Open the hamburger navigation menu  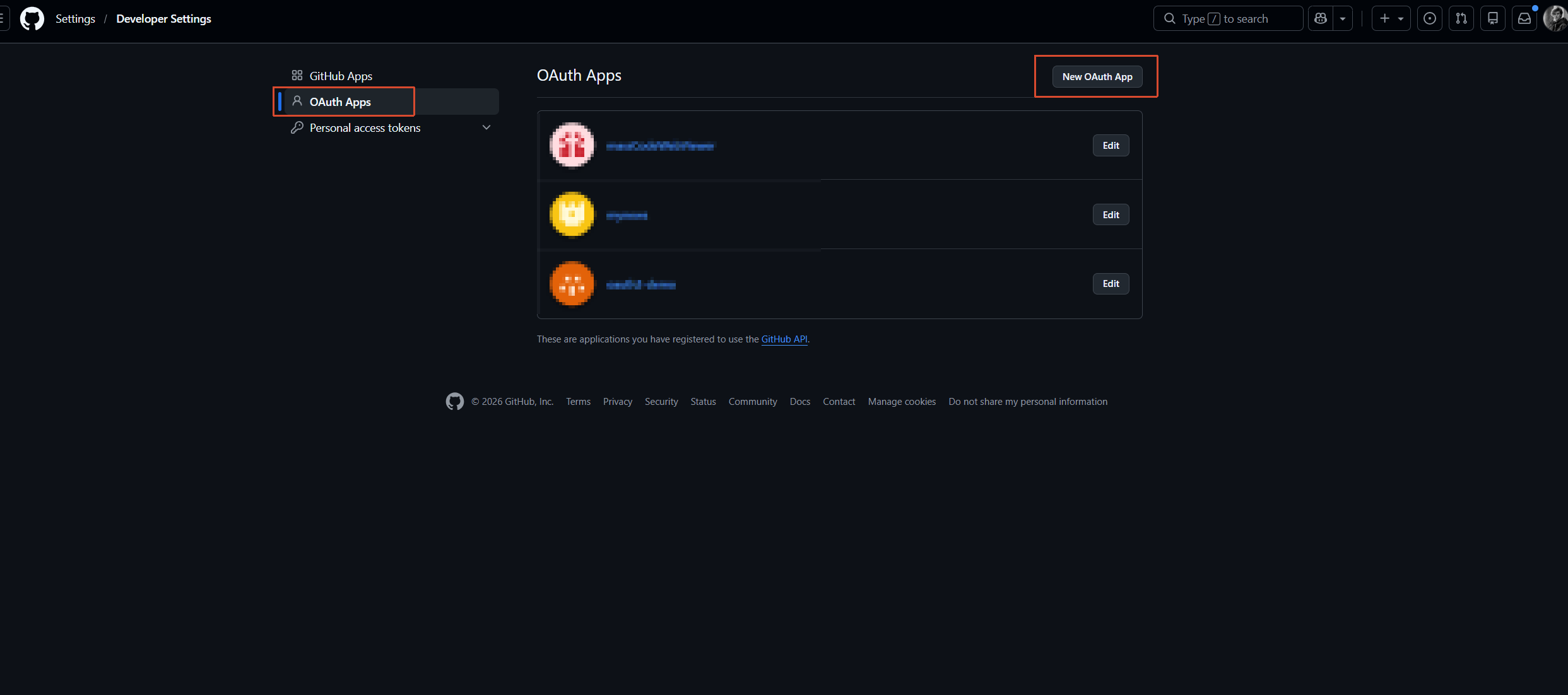coord(2,19)
